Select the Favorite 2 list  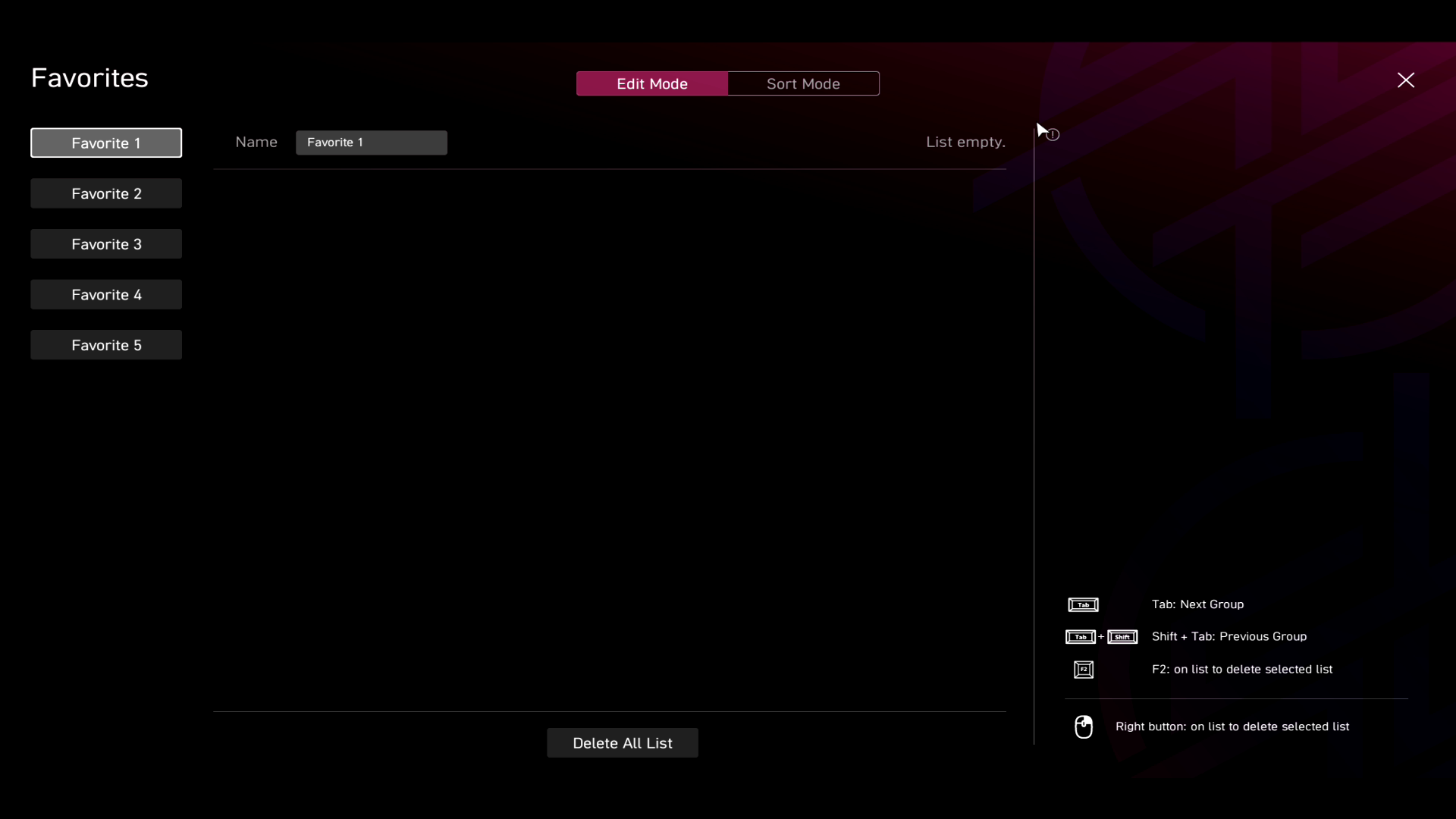coord(106,193)
